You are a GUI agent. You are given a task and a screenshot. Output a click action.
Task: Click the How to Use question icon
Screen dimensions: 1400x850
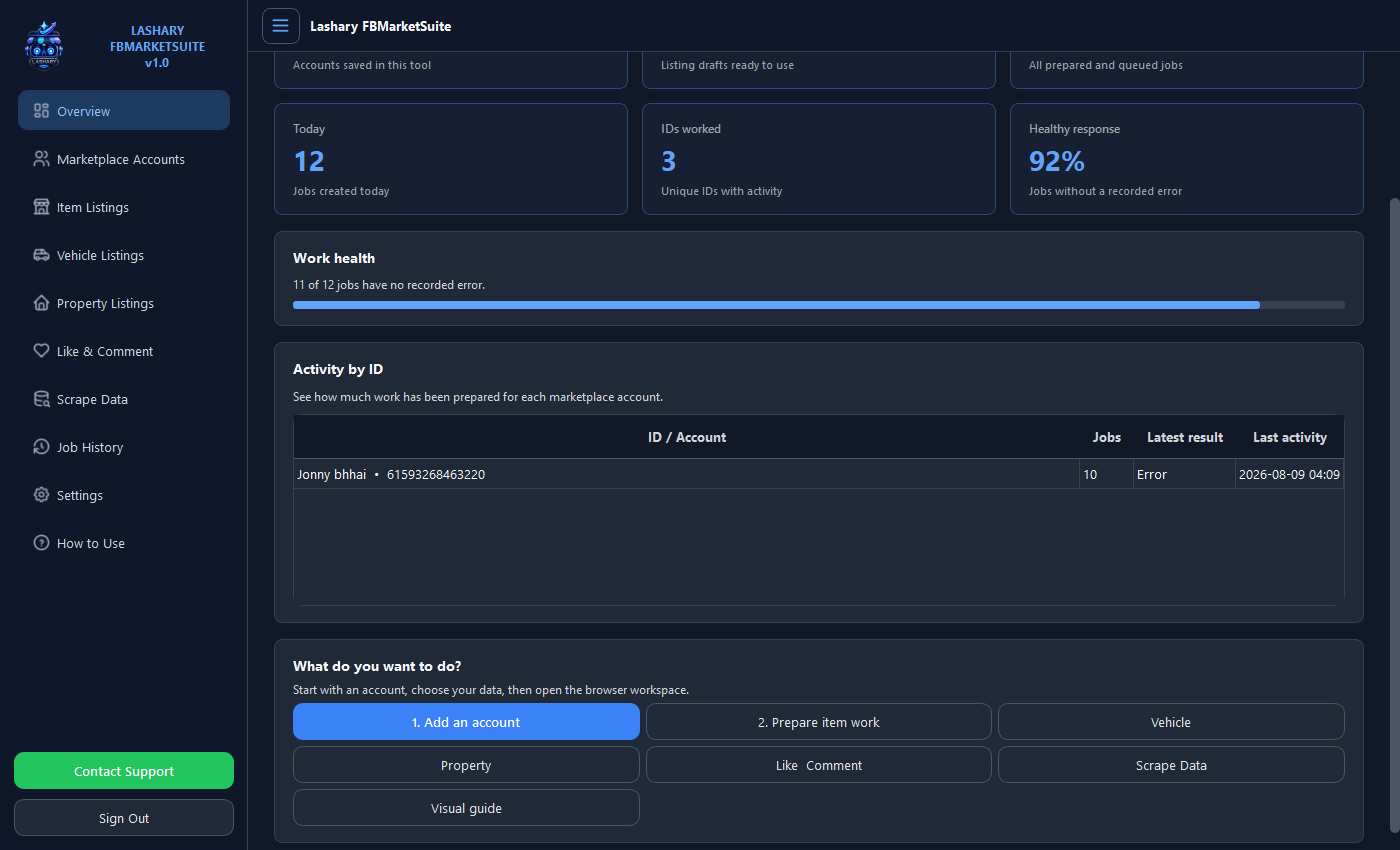41,543
